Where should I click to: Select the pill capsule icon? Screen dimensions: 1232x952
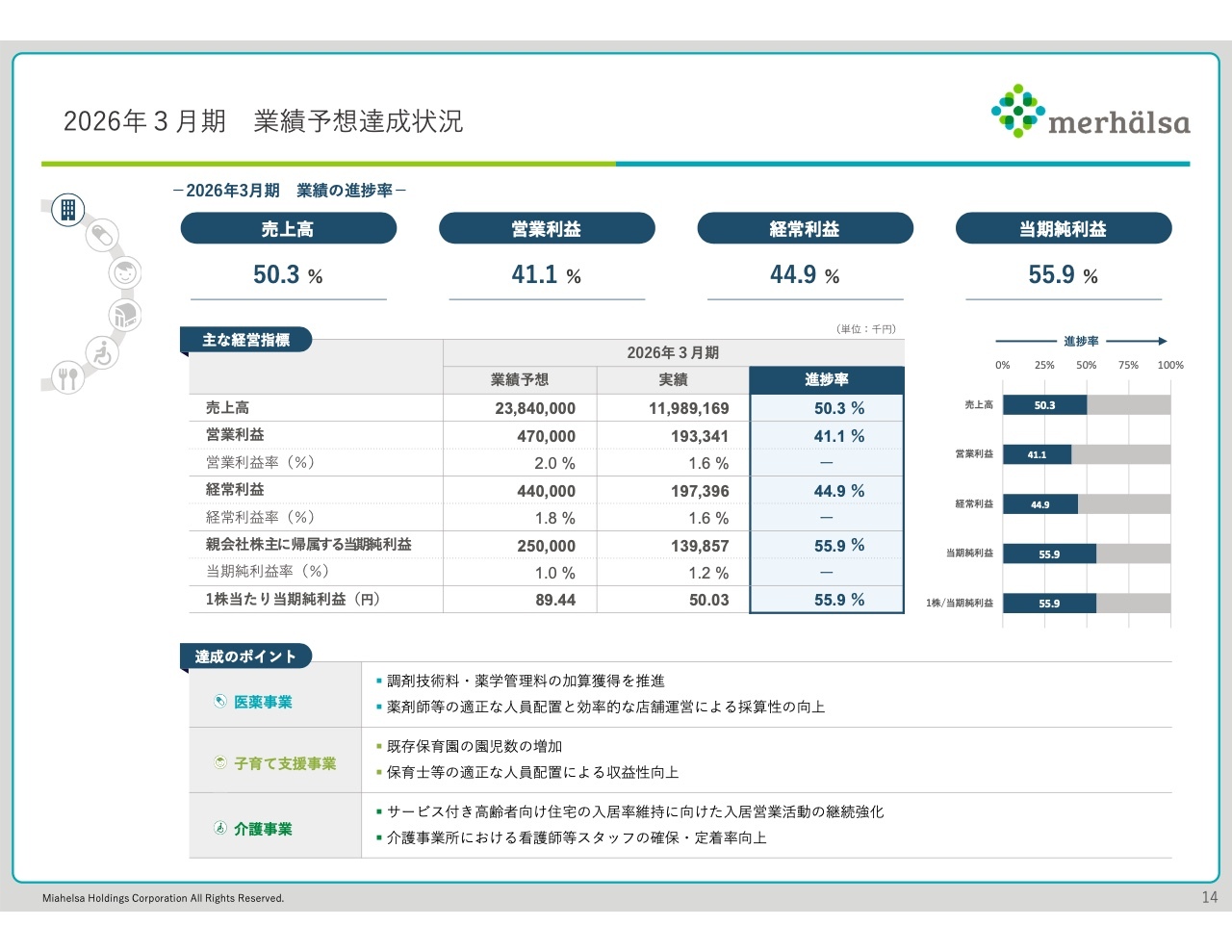pos(102,234)
